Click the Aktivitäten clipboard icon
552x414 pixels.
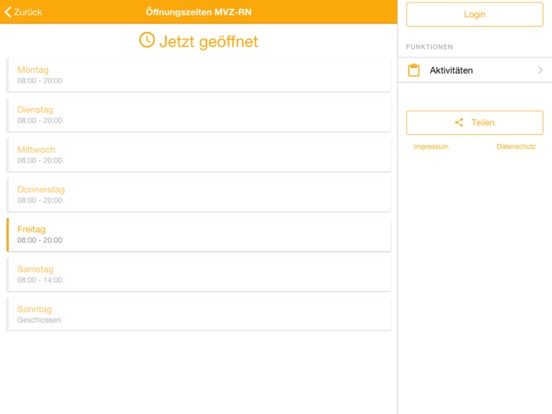(x=414, y=70)
